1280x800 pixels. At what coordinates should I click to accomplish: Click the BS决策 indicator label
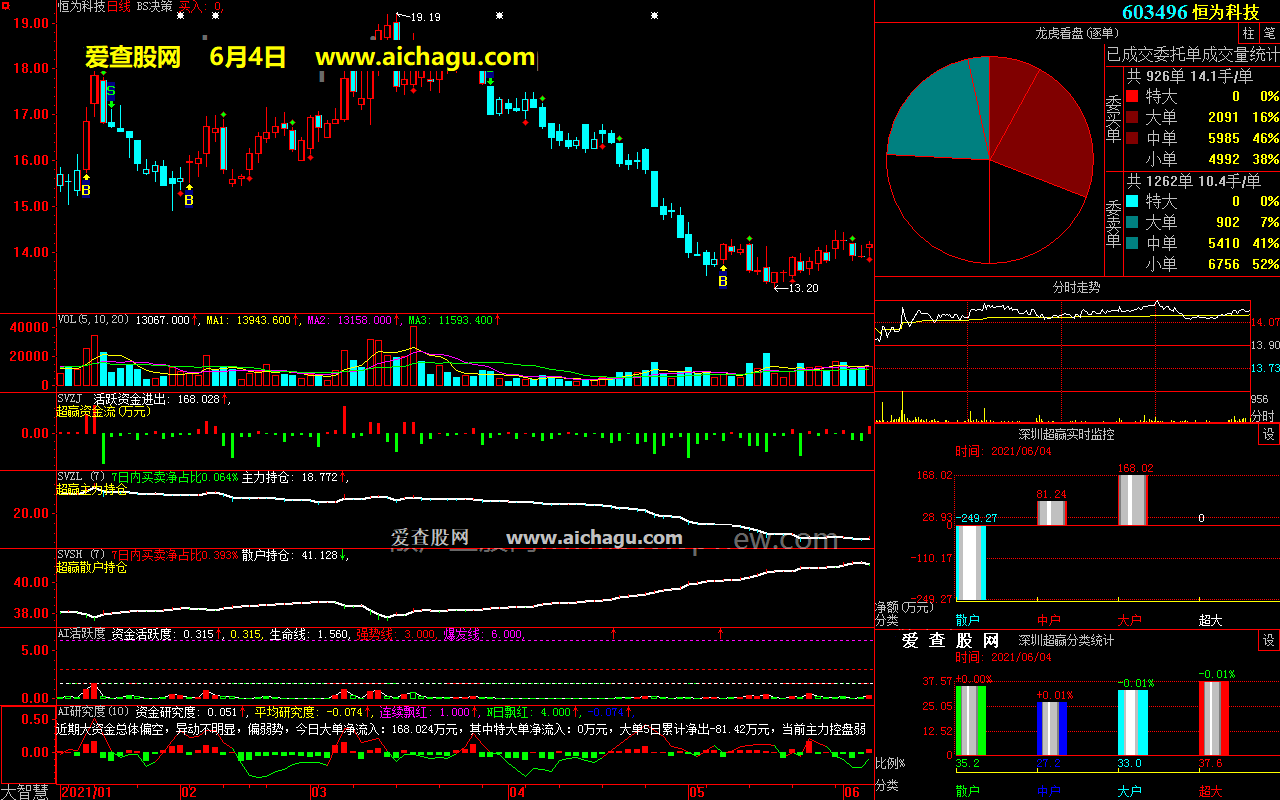[x=154, y=6]
